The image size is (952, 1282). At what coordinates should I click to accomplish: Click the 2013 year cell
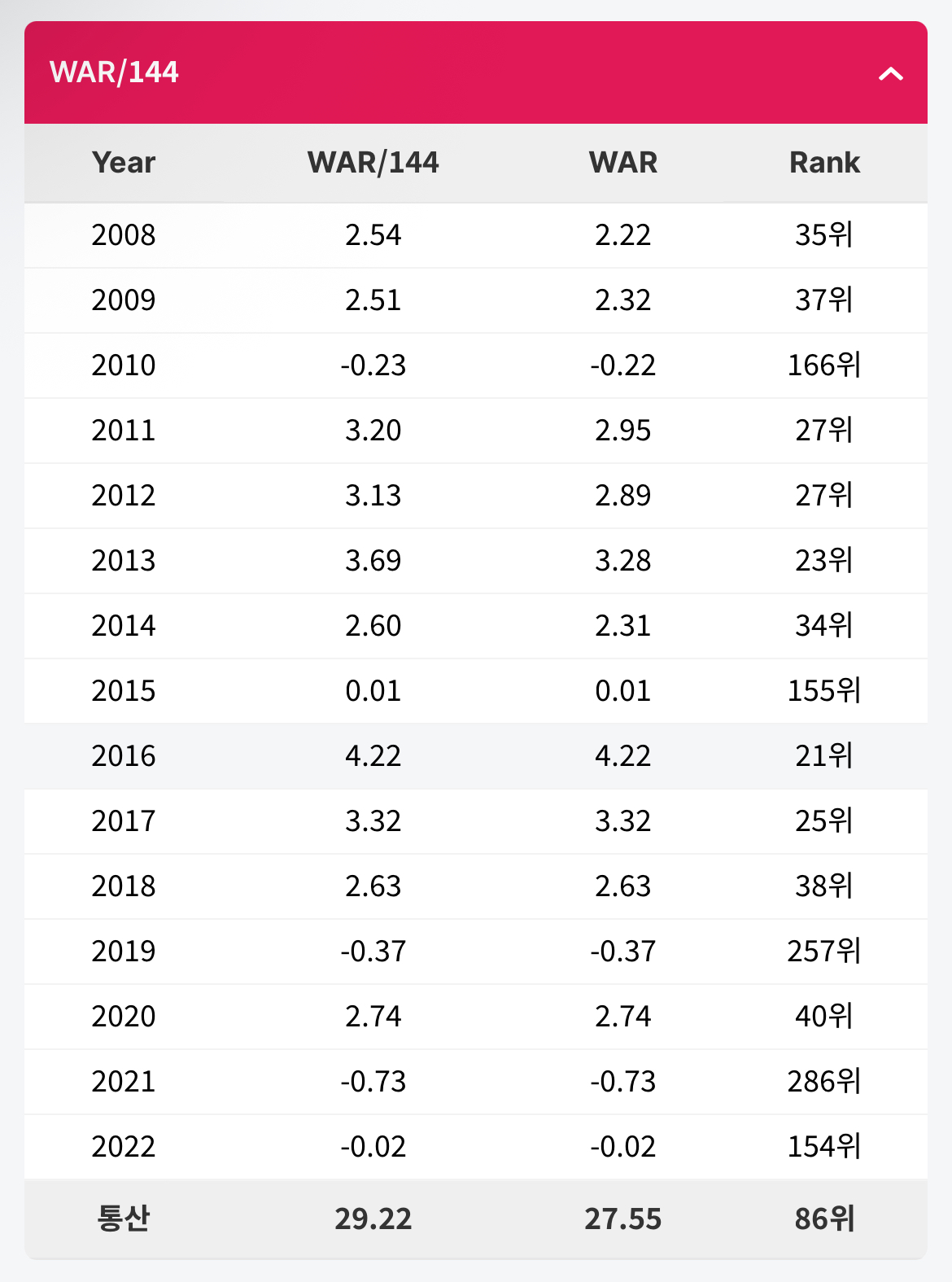click(124, 561)
